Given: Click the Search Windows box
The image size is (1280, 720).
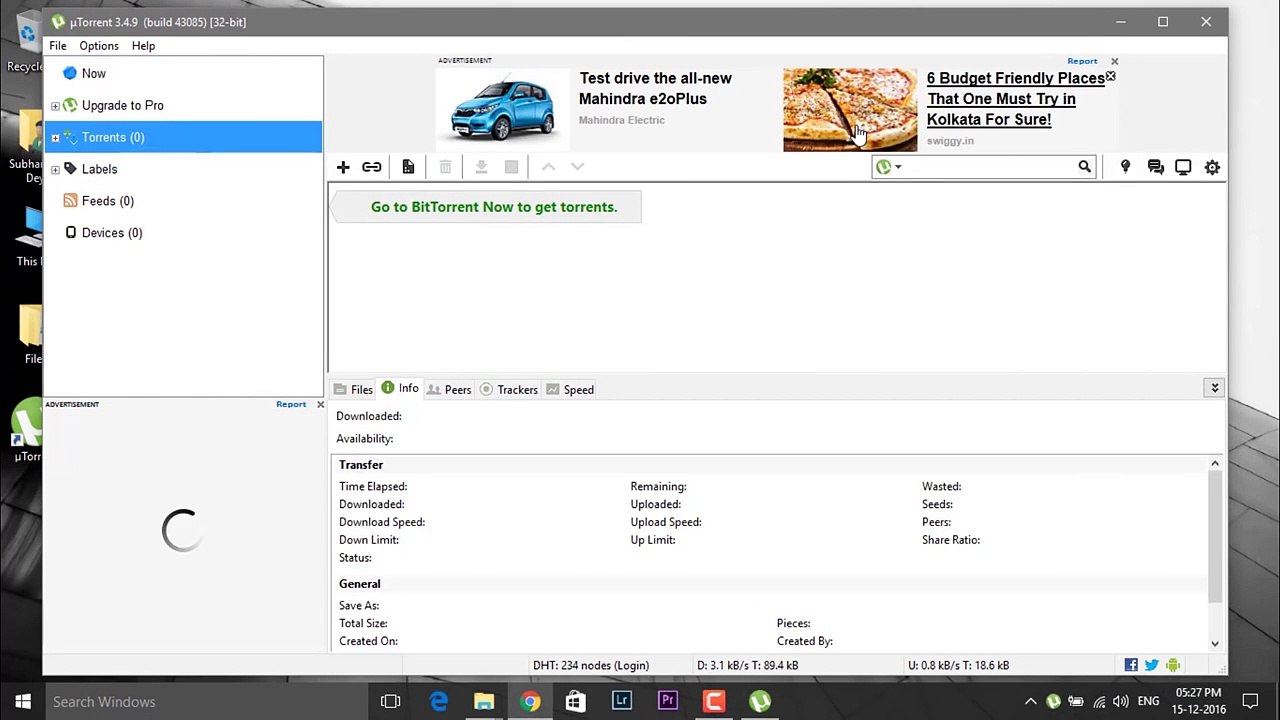Looking at the screenshot, I should 206,702.
